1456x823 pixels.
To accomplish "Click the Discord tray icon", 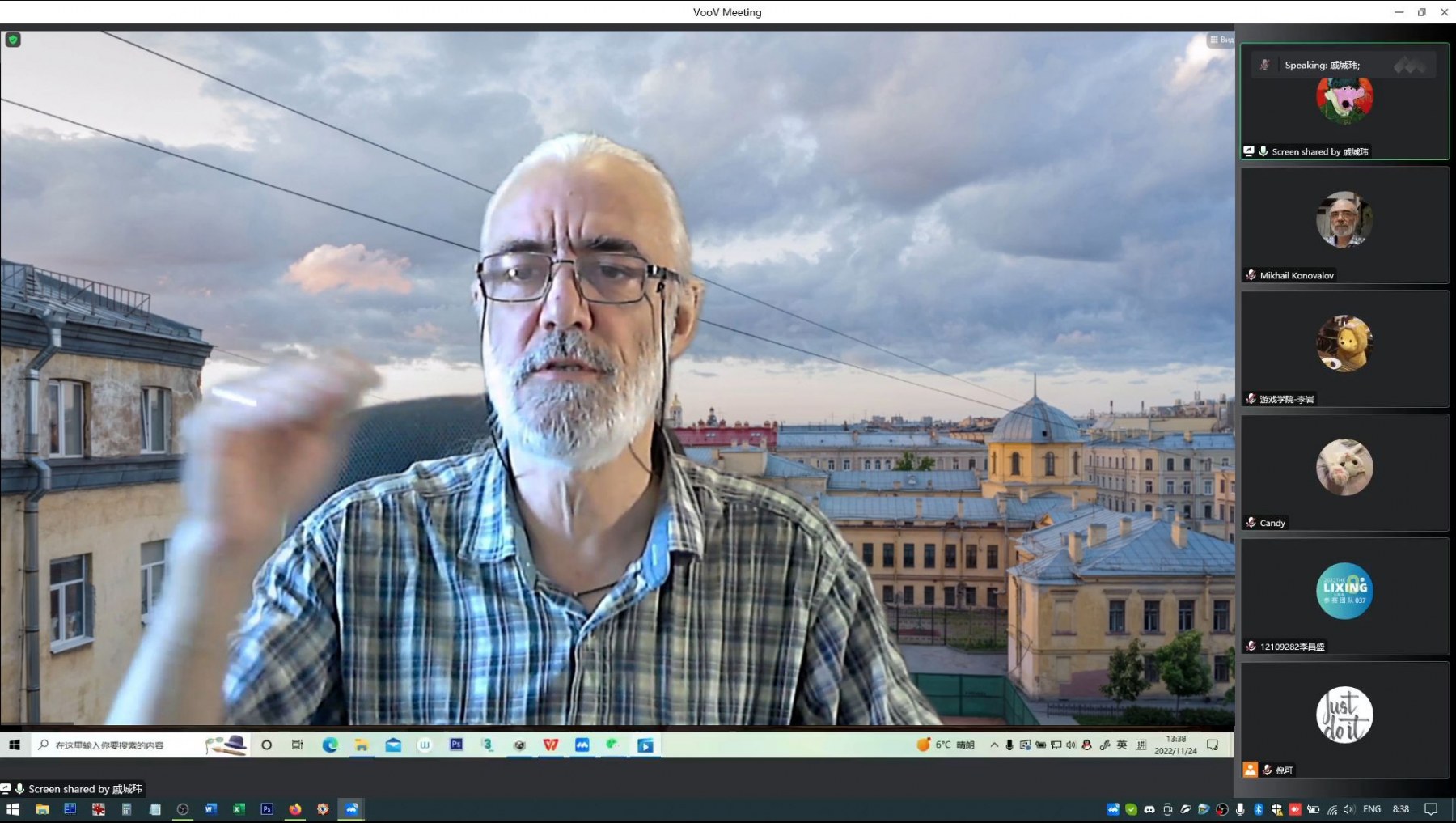I will click(1149, 809).
